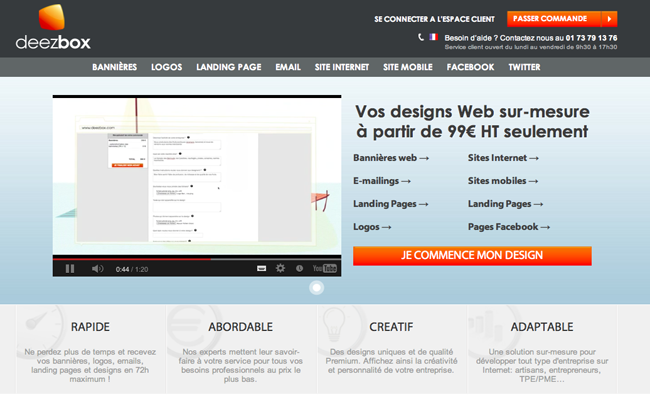Click the phone icon in header
Viewport: 650px width, 400px height.
click(x=420, y=37)
